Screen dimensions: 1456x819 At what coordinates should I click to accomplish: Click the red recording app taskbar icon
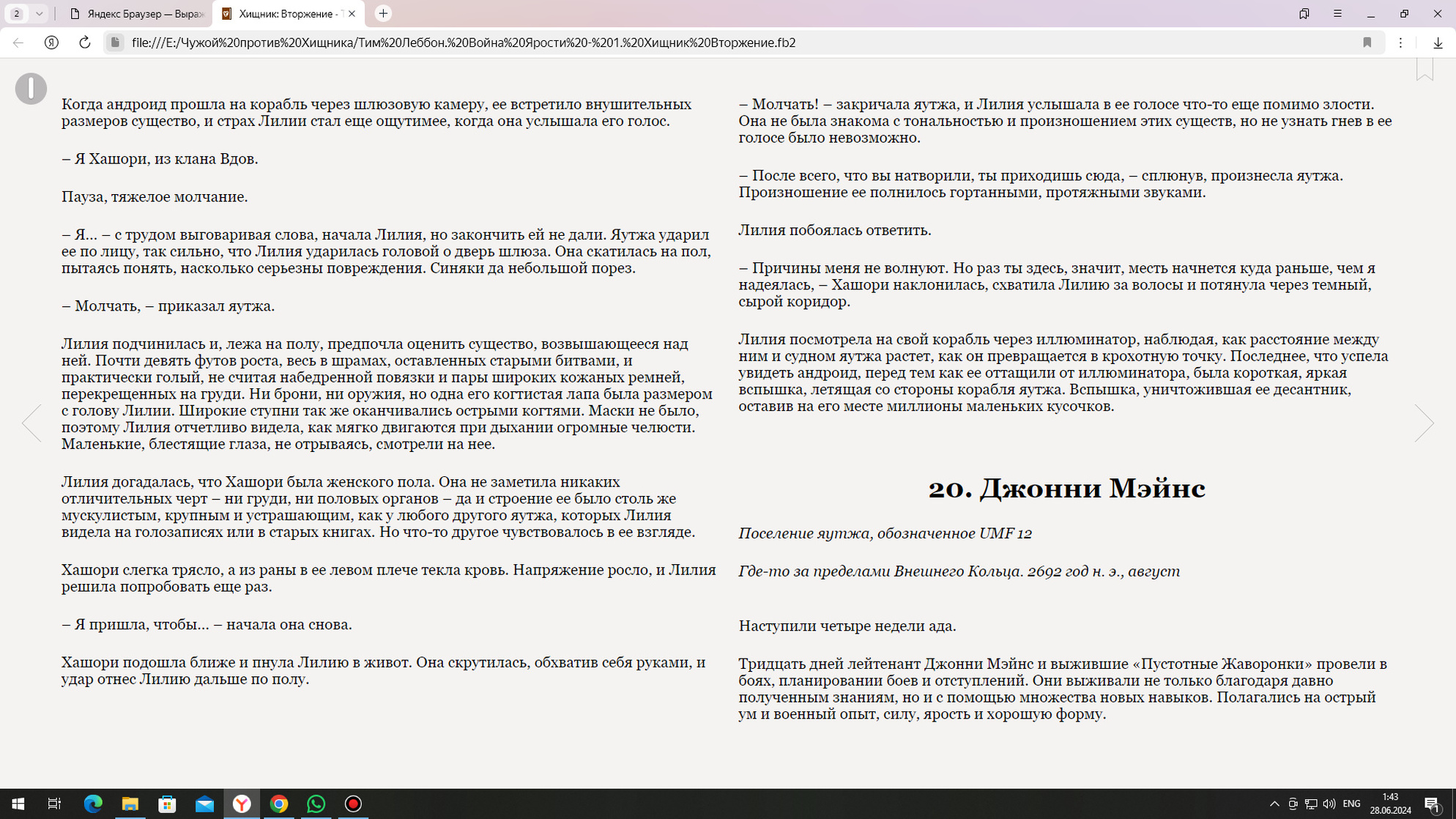pyautogui.click(x=353, y=804)
